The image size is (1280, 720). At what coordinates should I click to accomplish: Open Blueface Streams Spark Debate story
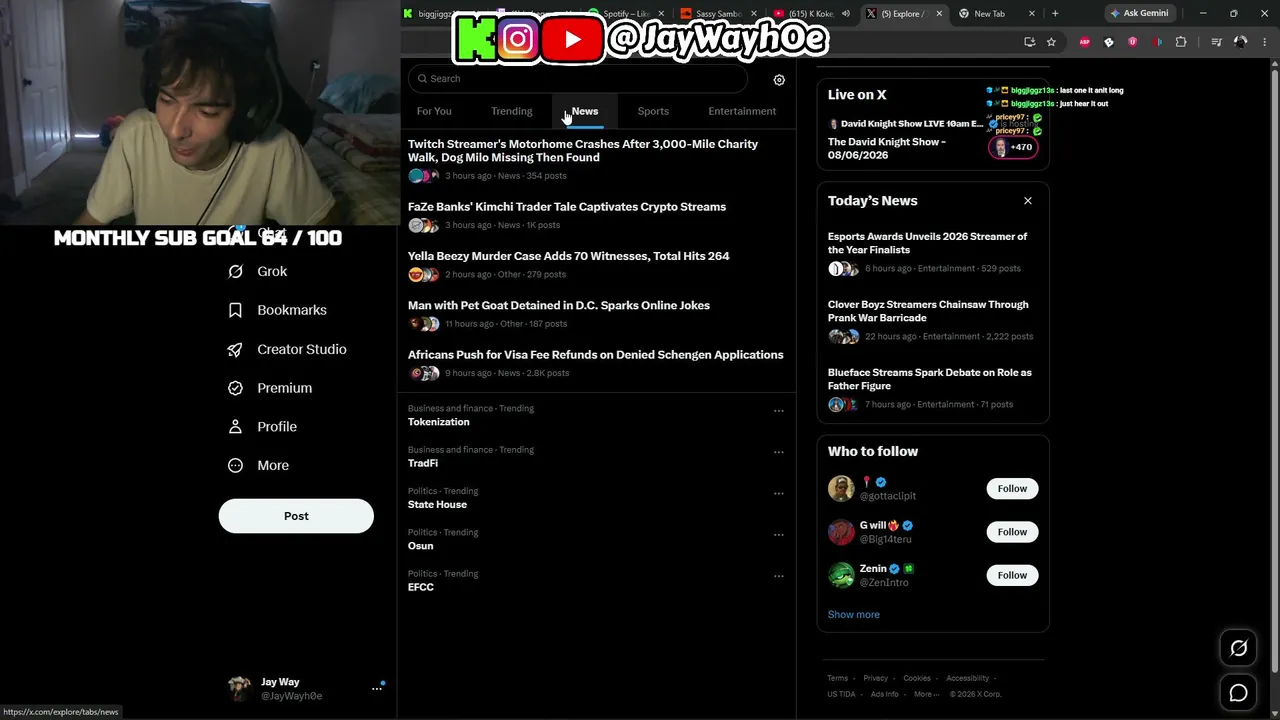[x=930, y=379]
